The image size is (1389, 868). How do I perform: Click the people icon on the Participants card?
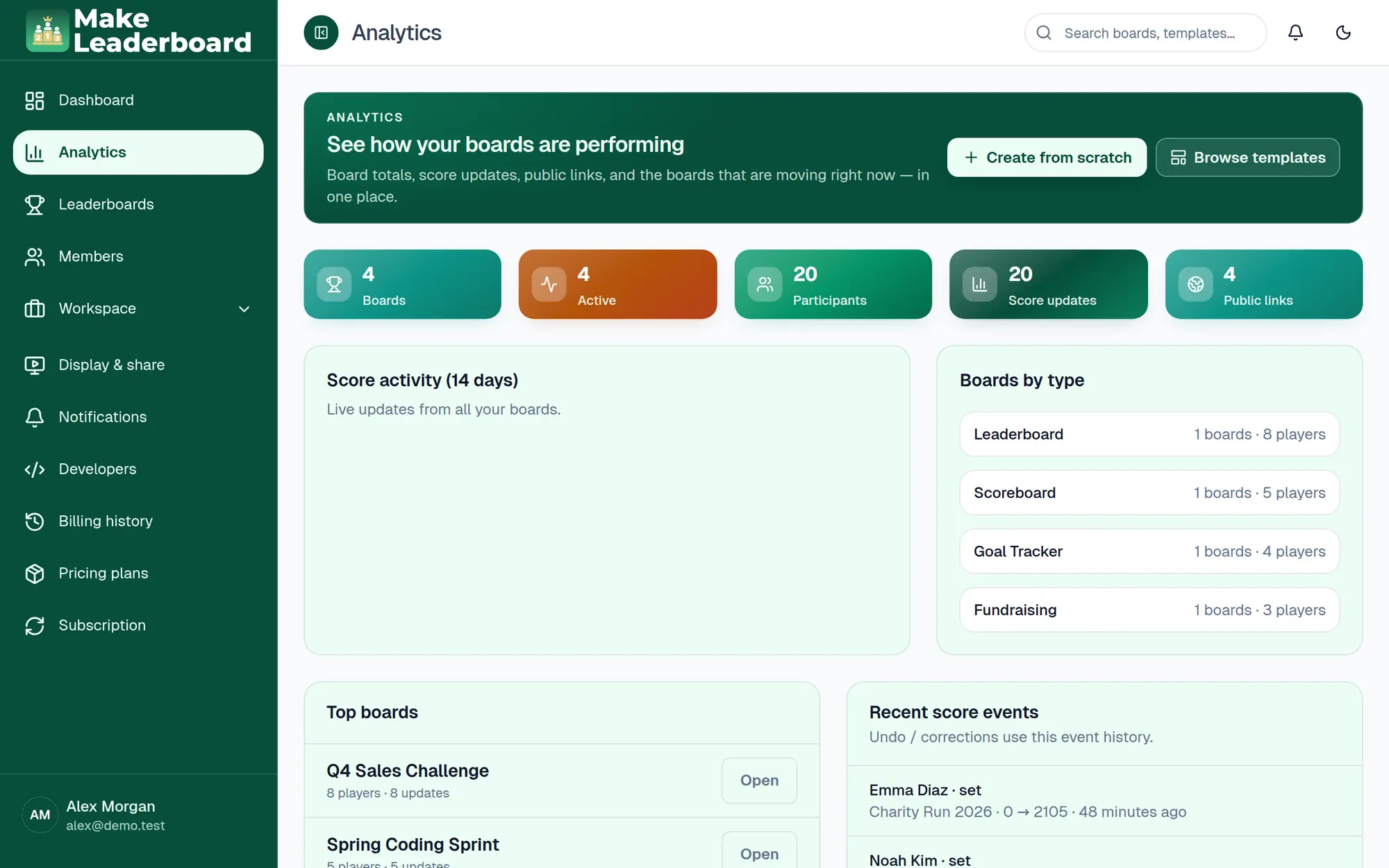765,285
